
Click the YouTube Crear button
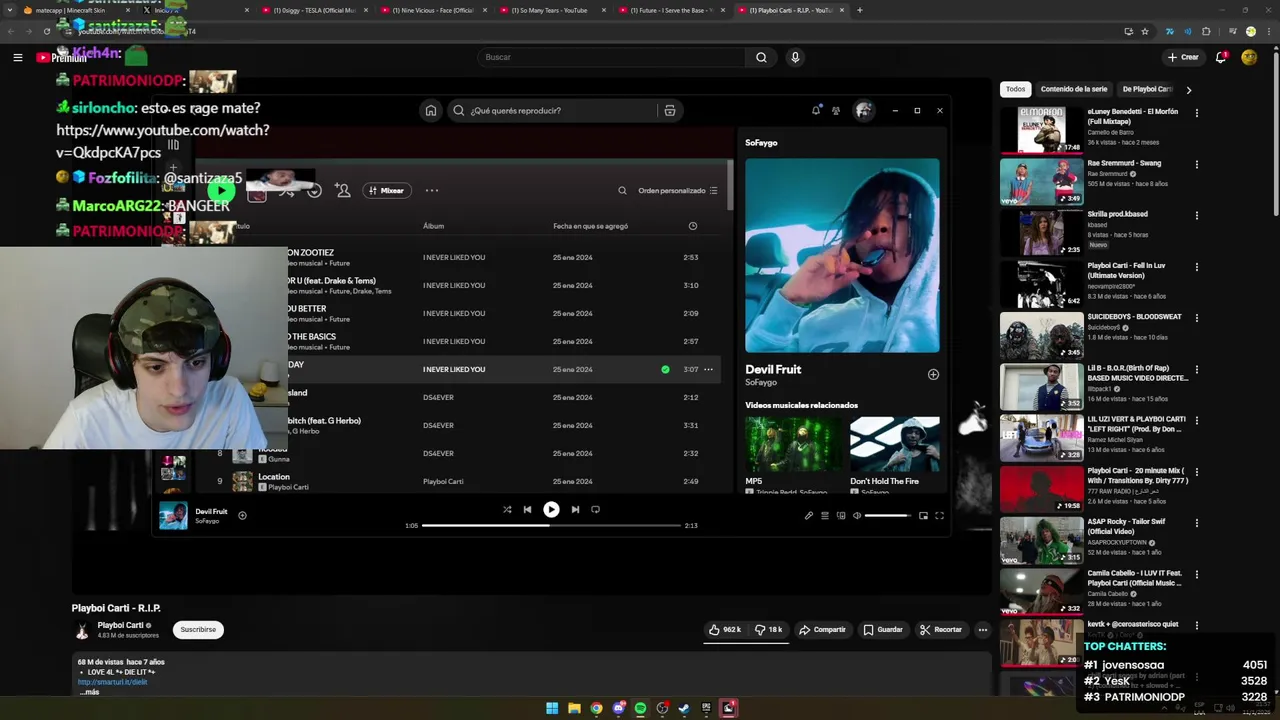pyautogui.click(x=1183, y=57)
